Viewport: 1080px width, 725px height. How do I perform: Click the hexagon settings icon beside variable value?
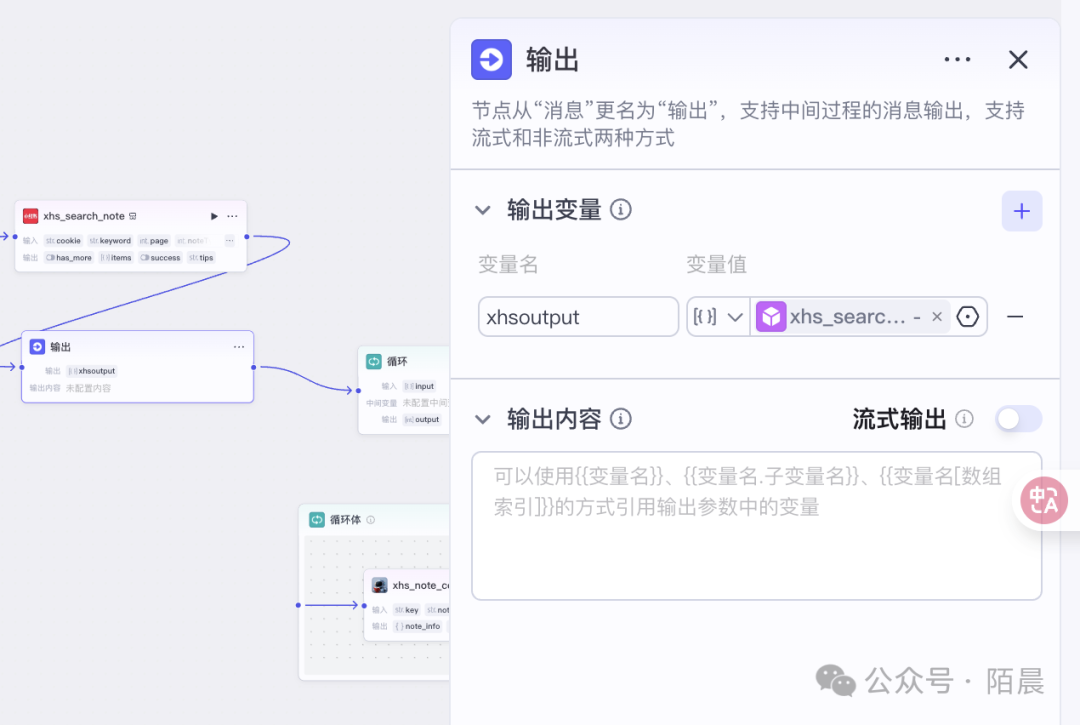(x=967, y=317)
